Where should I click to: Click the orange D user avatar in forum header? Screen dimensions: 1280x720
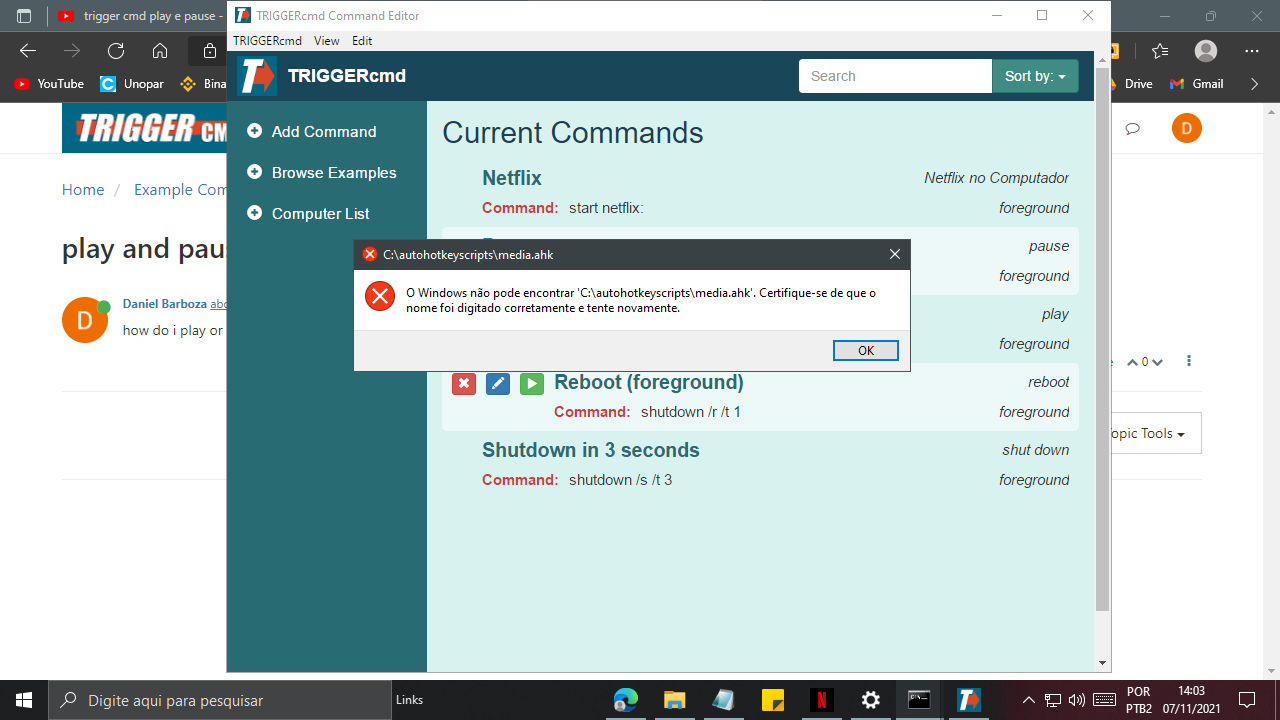point(1187,128)
